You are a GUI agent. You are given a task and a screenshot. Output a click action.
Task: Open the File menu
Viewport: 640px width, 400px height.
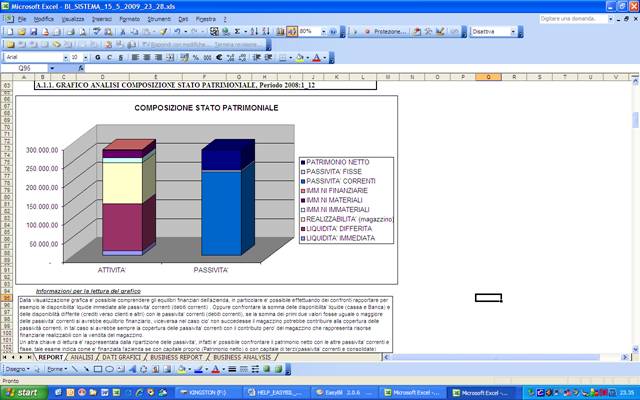22,19
